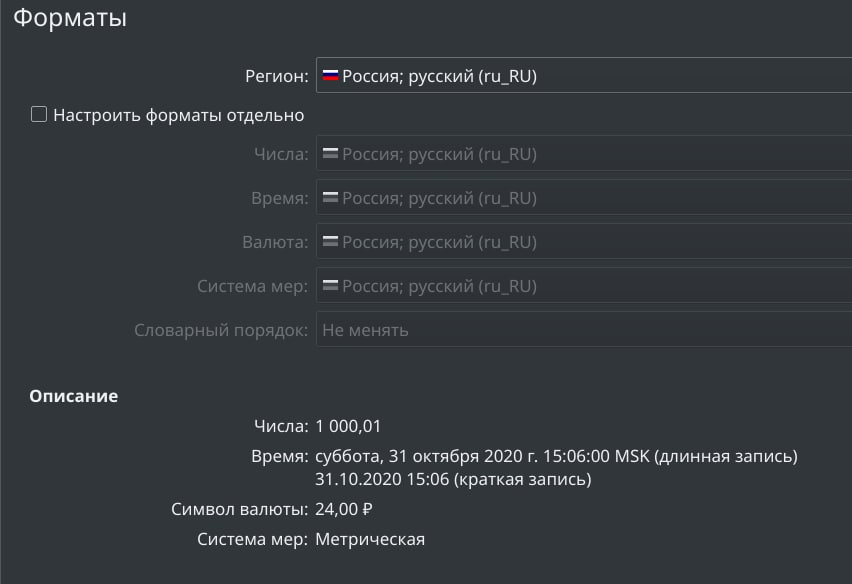Click the long time format sample line

(x=556, y=456)
